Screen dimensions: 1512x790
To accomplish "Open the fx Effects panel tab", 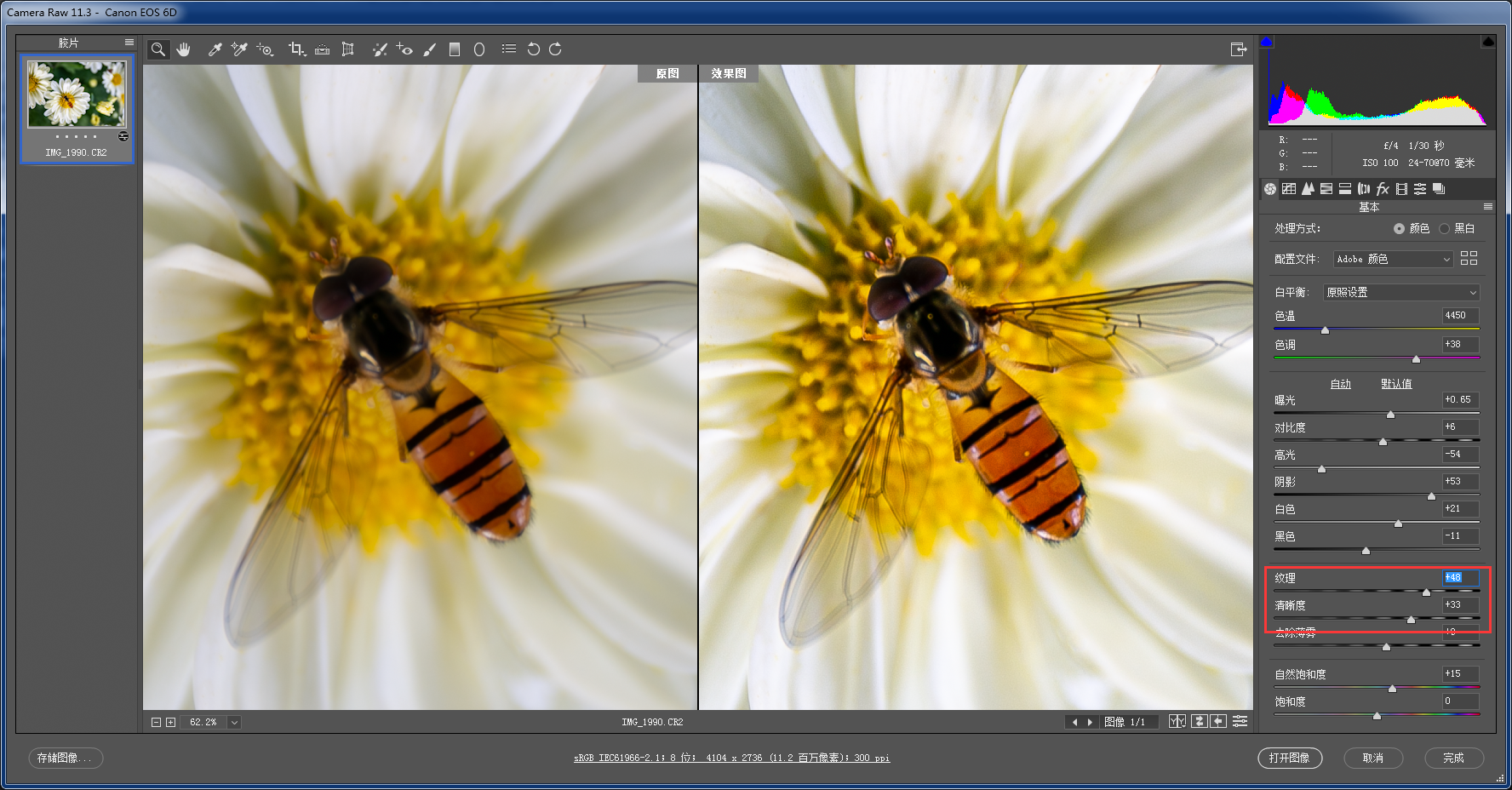I will tap(1383, 189).
